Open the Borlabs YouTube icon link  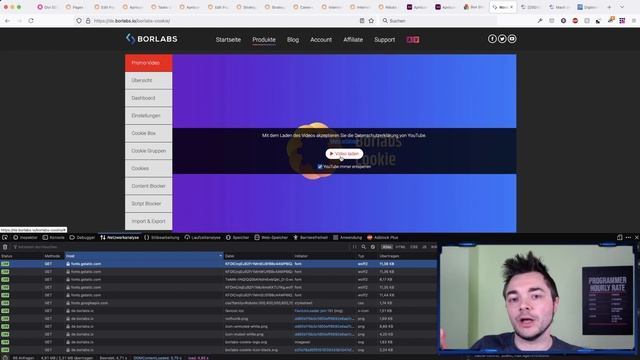[x=512, y=39]
